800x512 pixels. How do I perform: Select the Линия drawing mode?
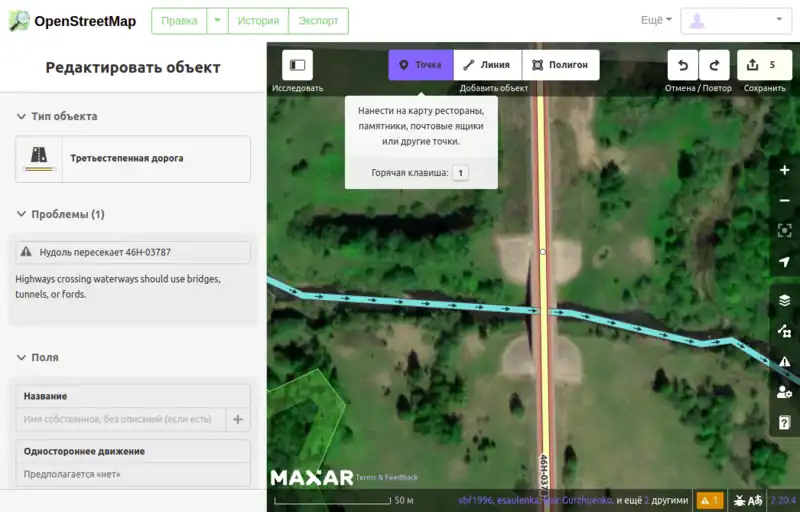pyautogui.click(x=487, y=65)
